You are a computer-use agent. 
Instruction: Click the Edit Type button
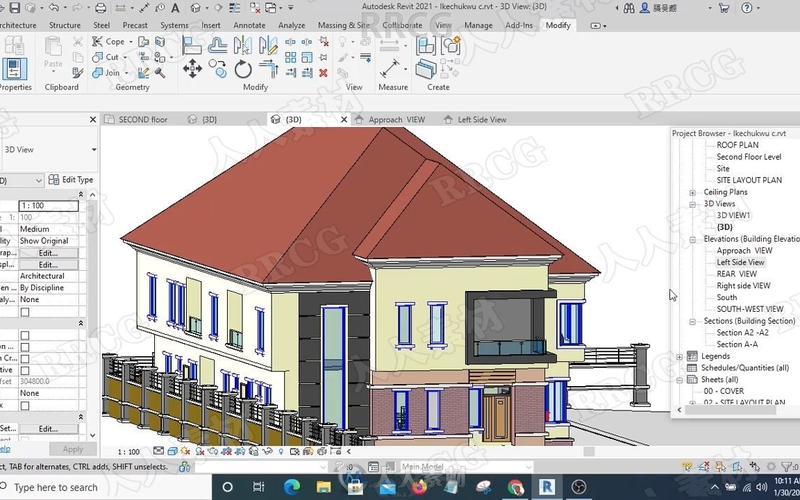coord(71,180)
